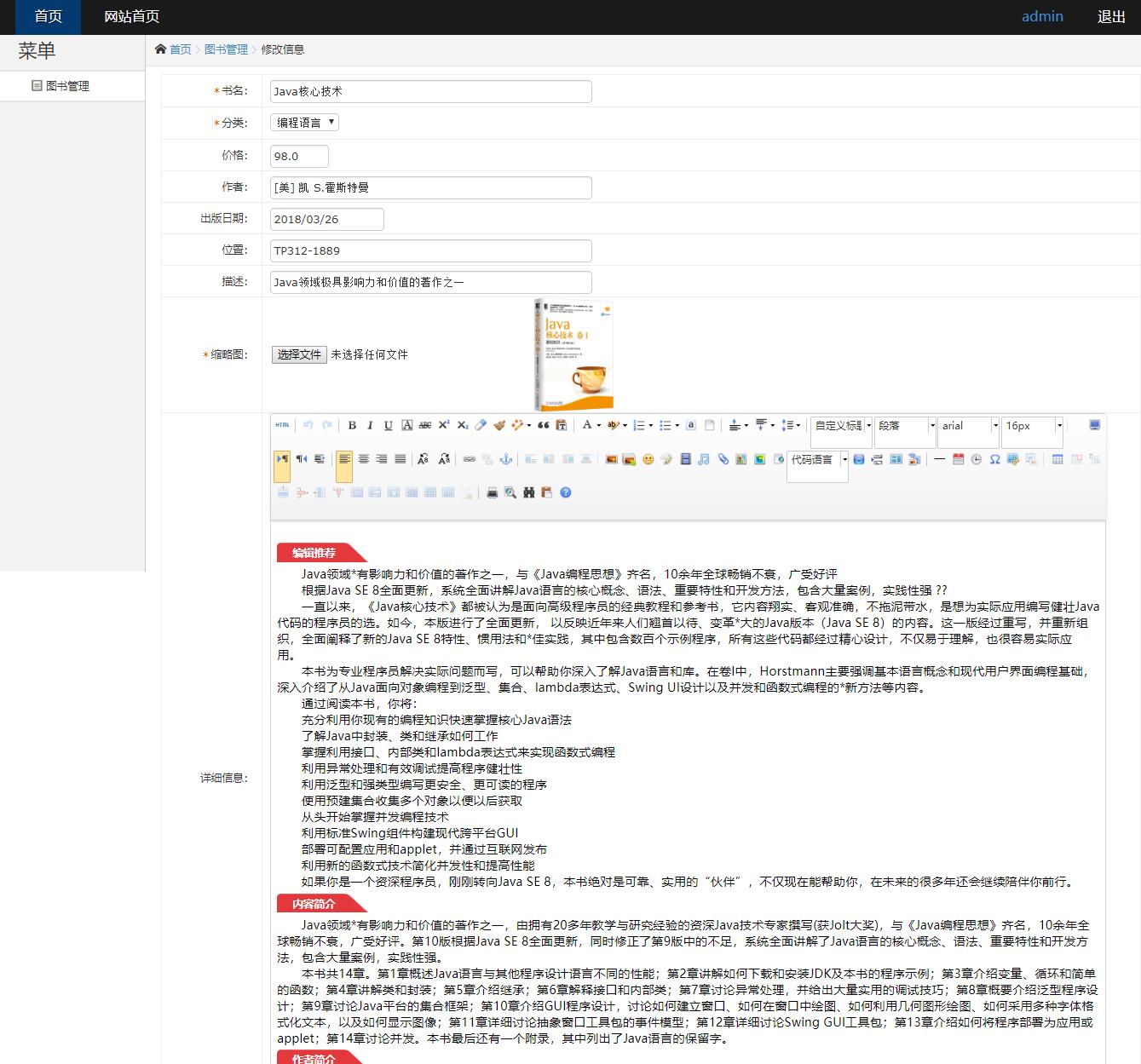Toggle right-to-left text direction
The height and width of the screenshot is (1064, 1141).
pyautogui.click(x=301, y=459)
